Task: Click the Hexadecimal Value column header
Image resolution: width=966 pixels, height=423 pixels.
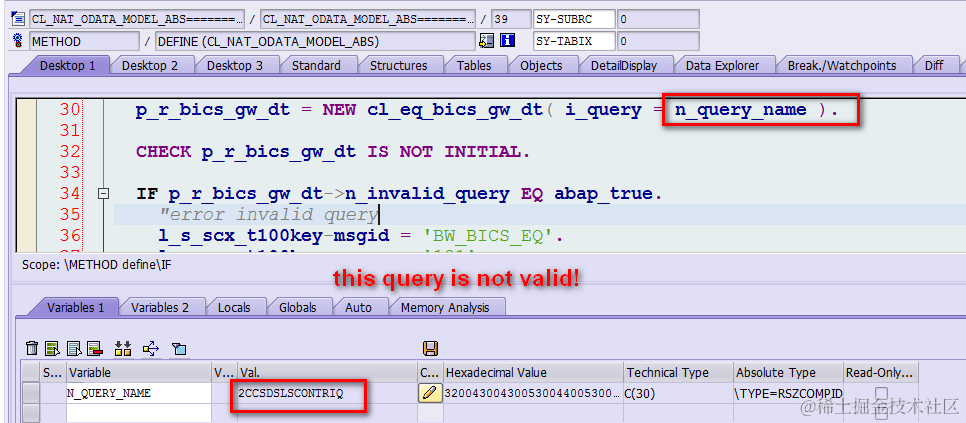Action: tap(533, 373)
